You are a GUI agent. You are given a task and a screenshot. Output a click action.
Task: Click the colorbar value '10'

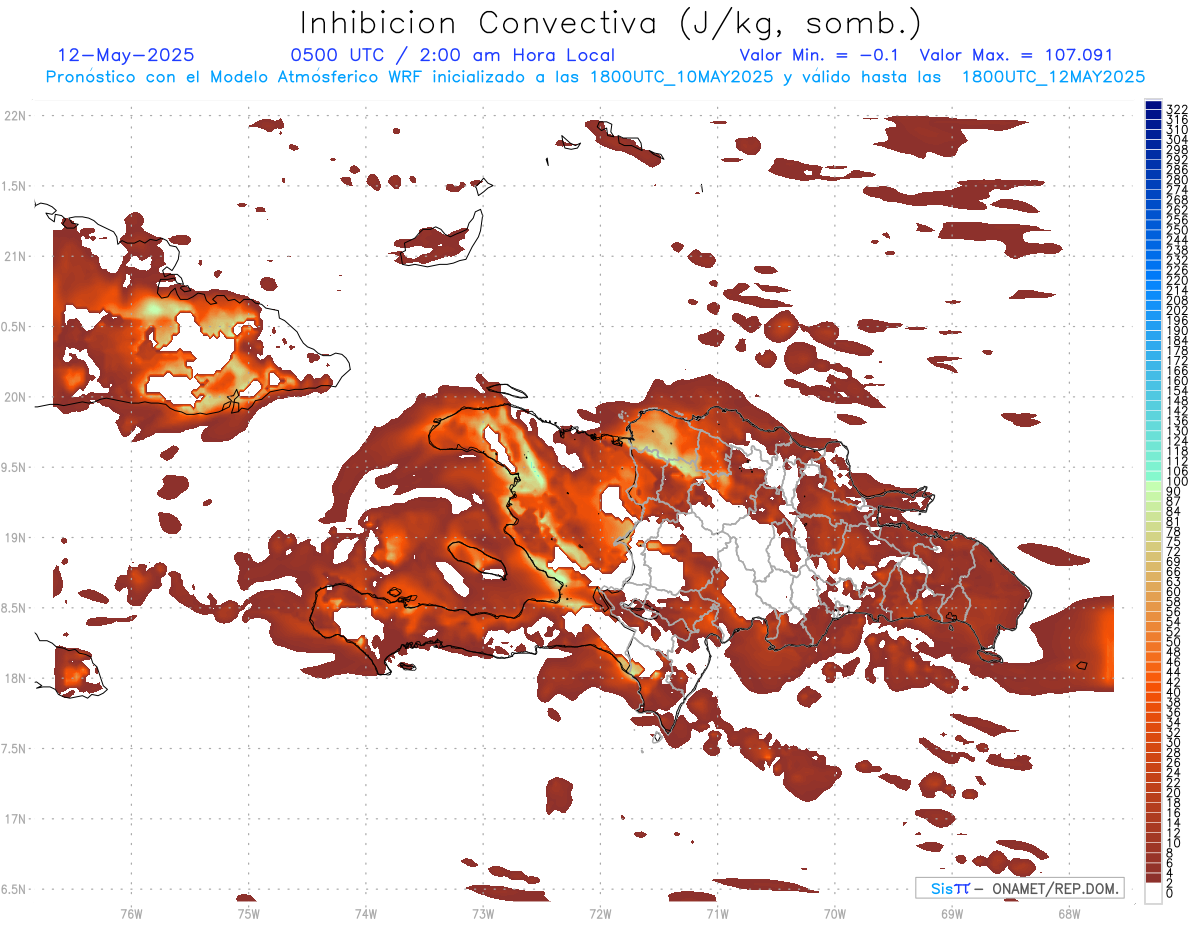point(1174,843)
